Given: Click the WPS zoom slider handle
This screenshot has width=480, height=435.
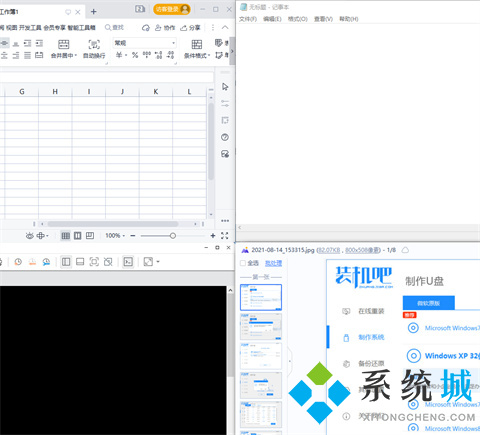Looking at the screenshot, I should point(173,236).
